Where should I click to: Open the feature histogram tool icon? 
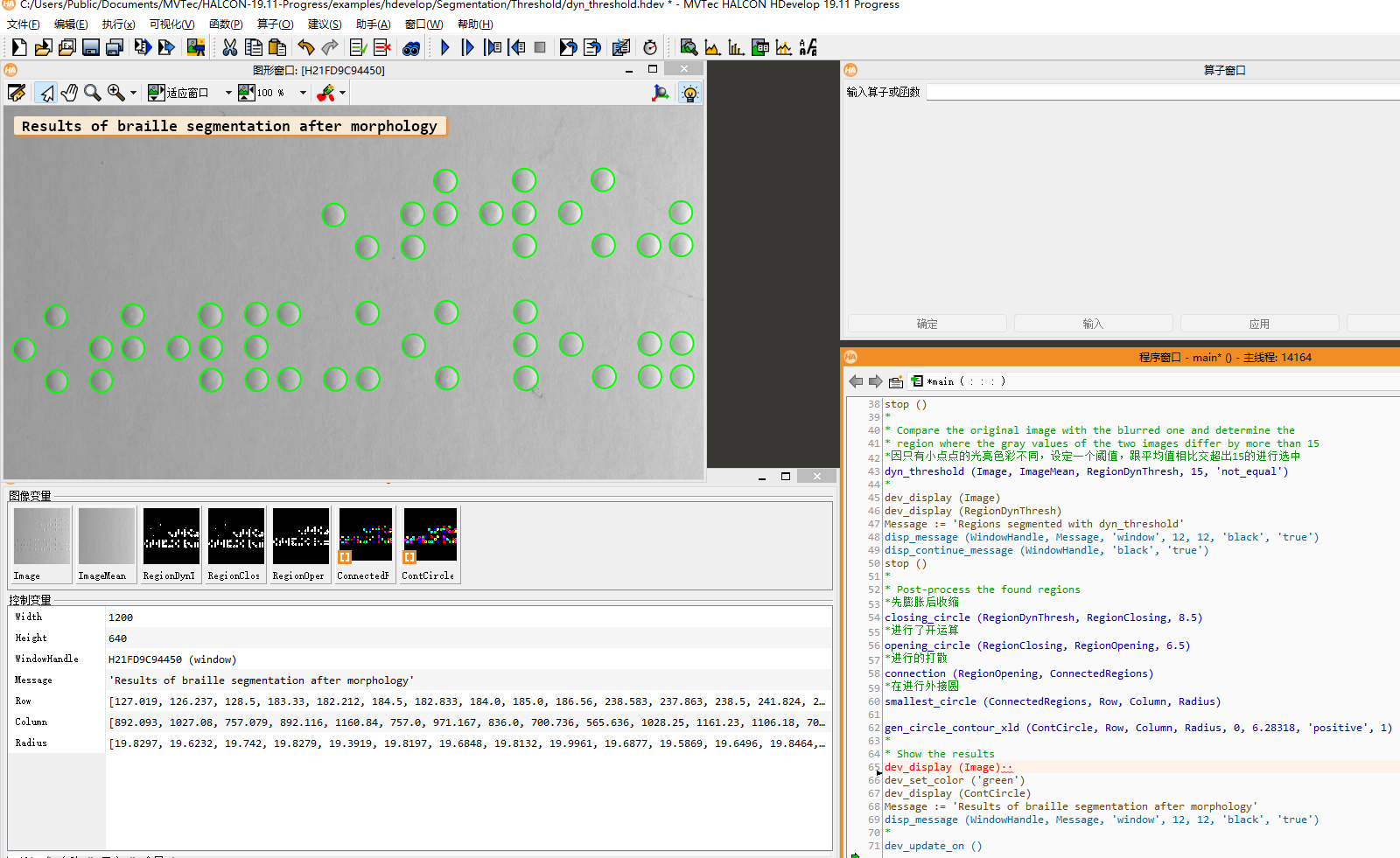(736, 47)
